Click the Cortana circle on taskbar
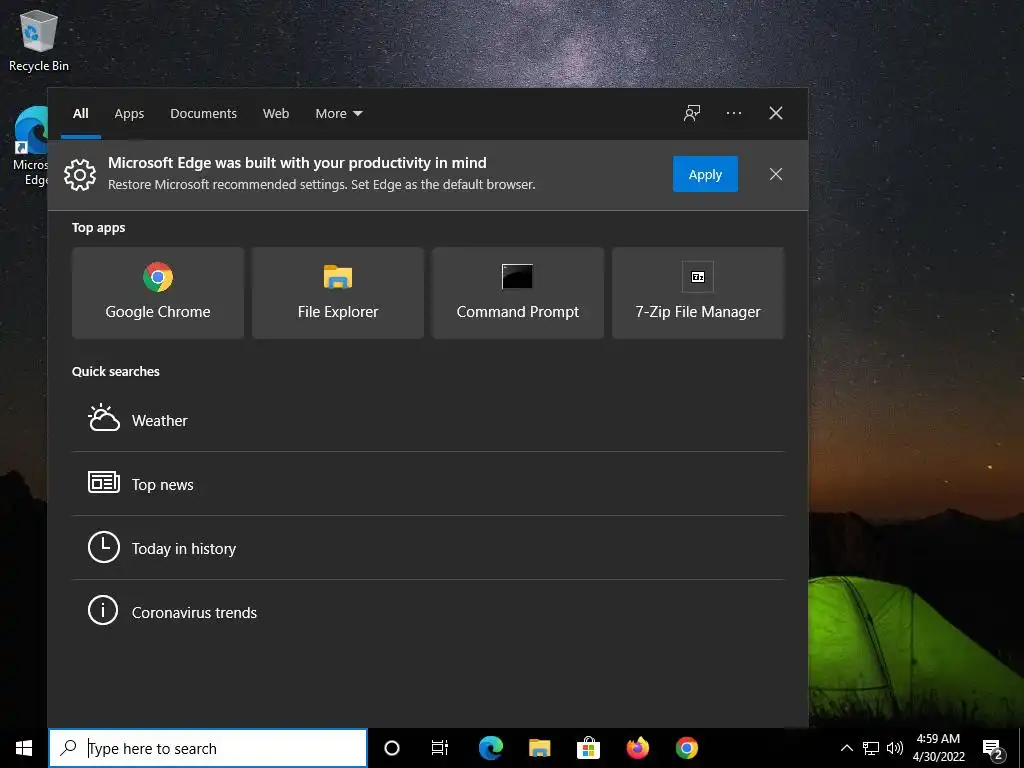 392,748
